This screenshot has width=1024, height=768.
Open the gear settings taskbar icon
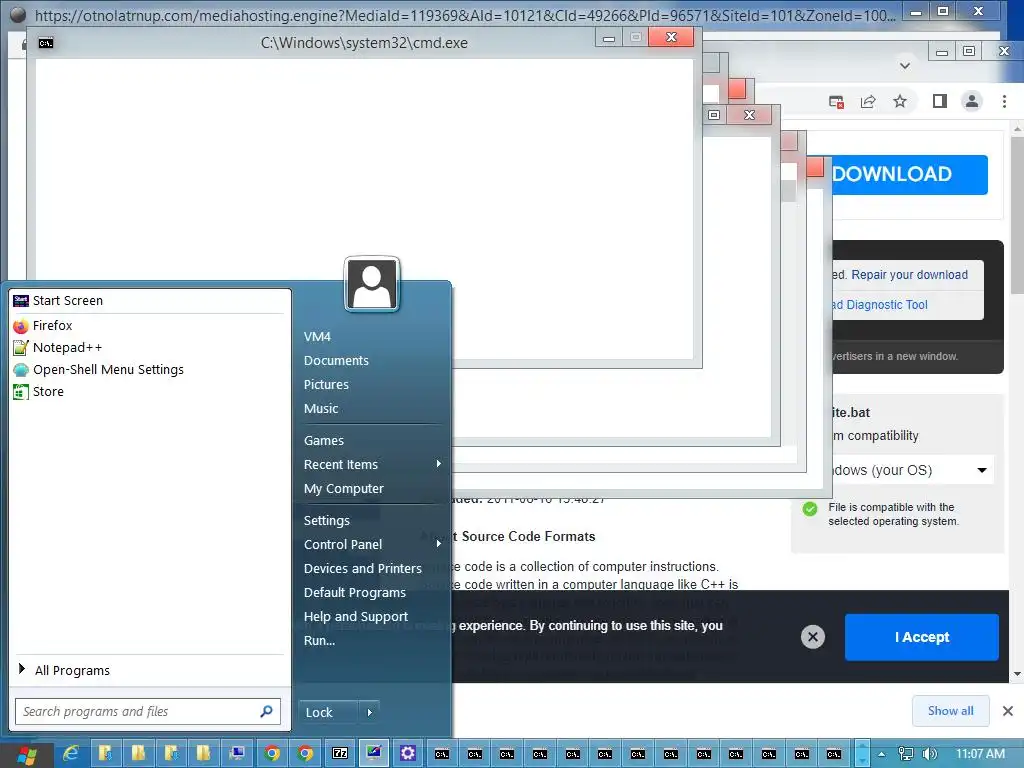click(x=408, y=754)
